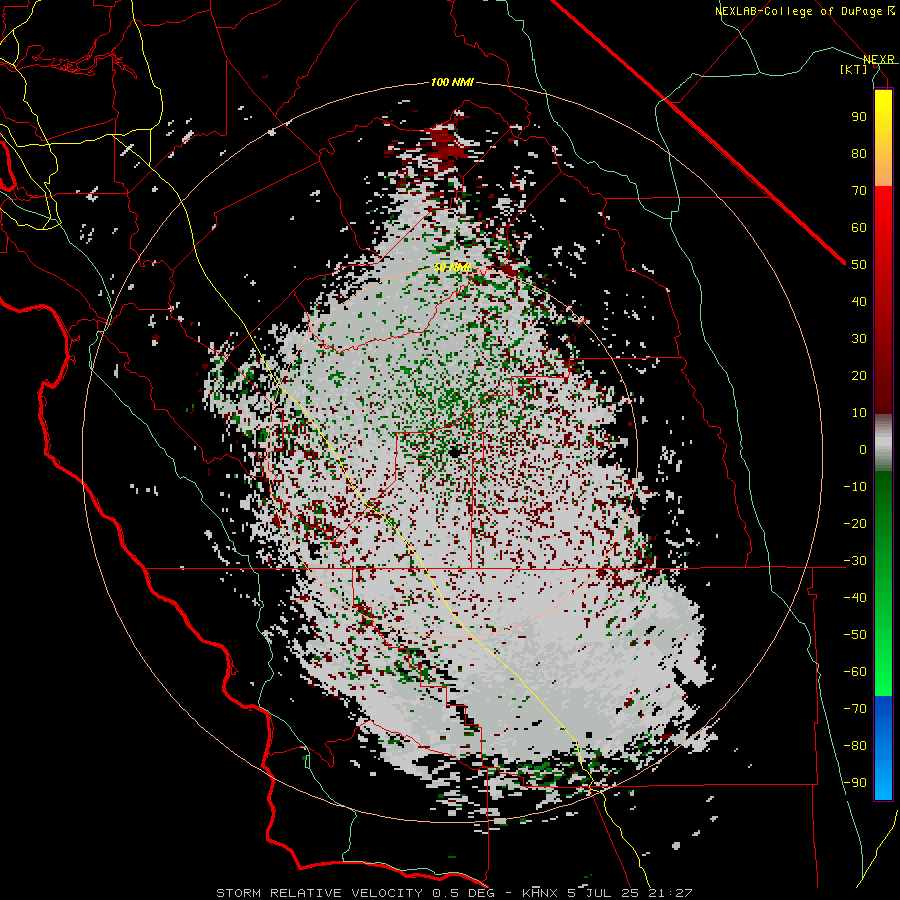Click the -10 value on the velocity scale
This screenshot has height=900, width=900.
coord(855,487)
